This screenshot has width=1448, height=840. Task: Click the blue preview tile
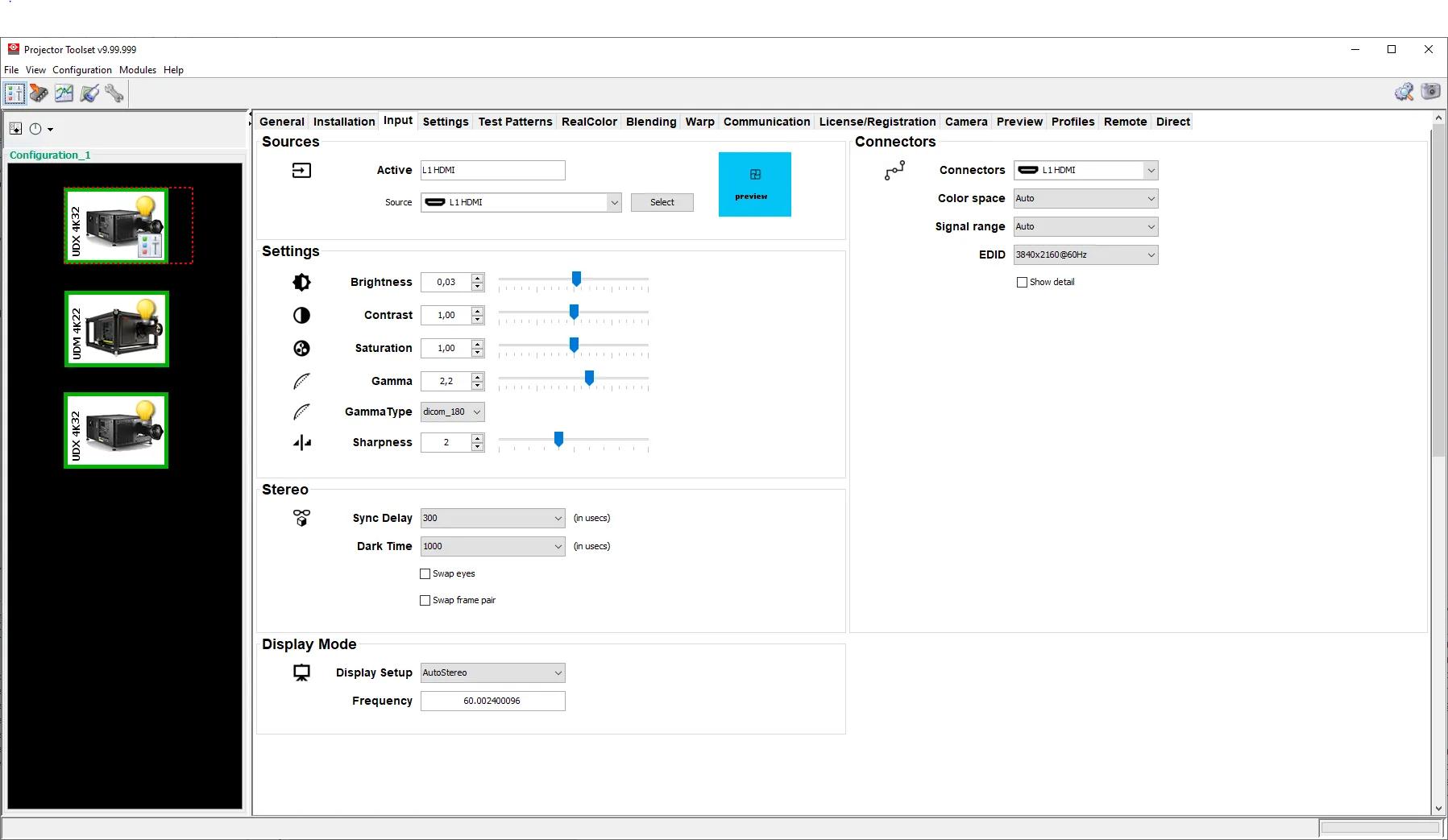(754, 184)
